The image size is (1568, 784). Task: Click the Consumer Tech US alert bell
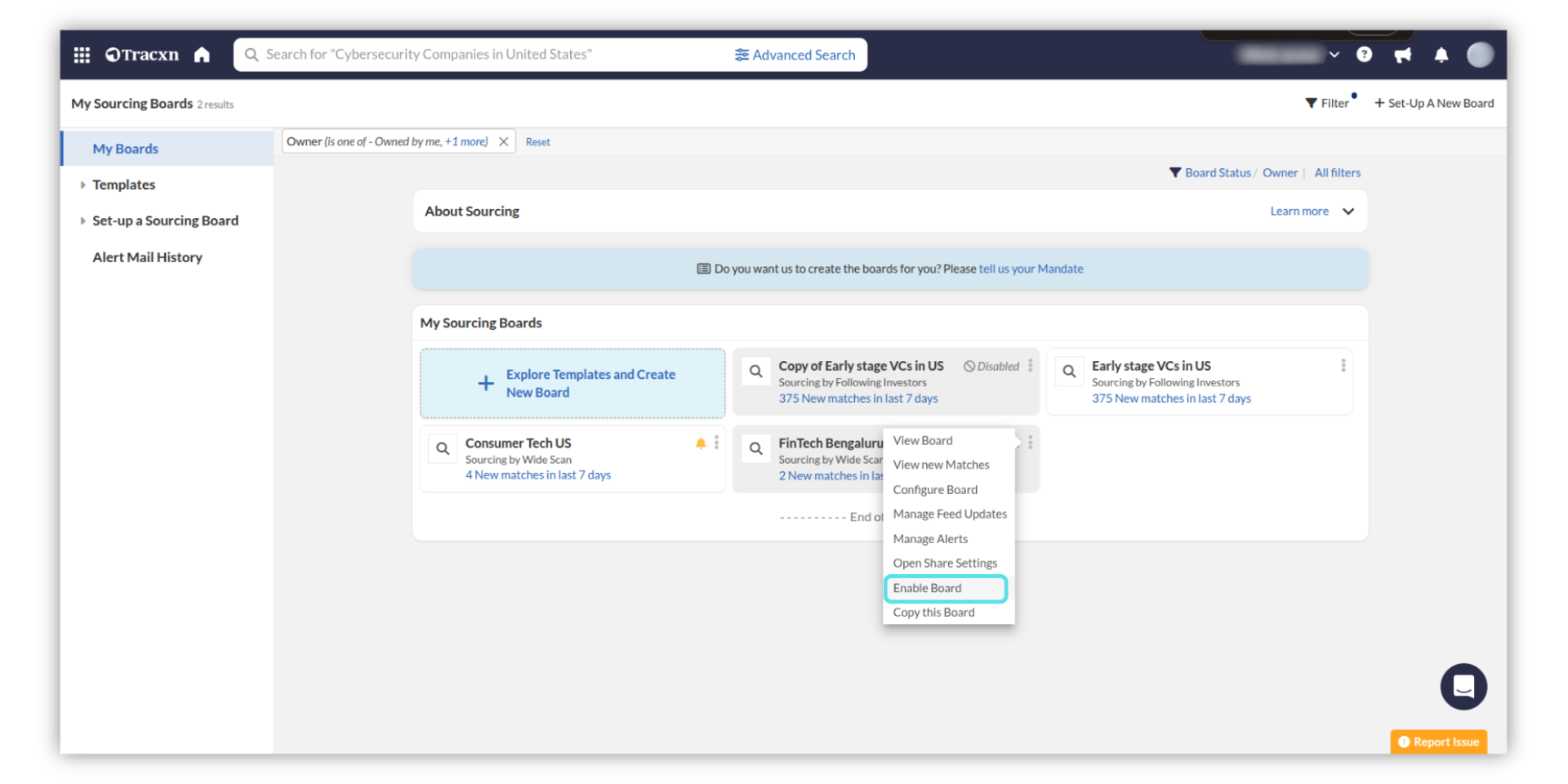701,443
